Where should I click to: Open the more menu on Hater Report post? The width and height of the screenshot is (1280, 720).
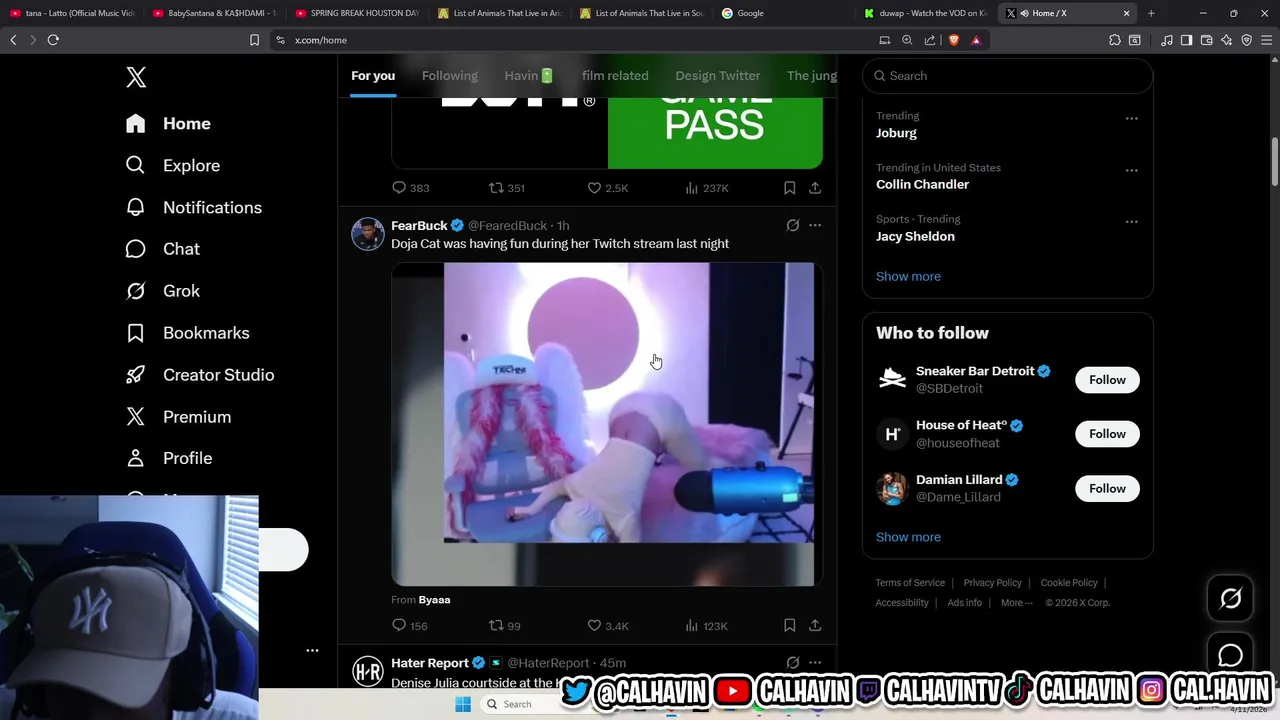[x=815, y=663]
